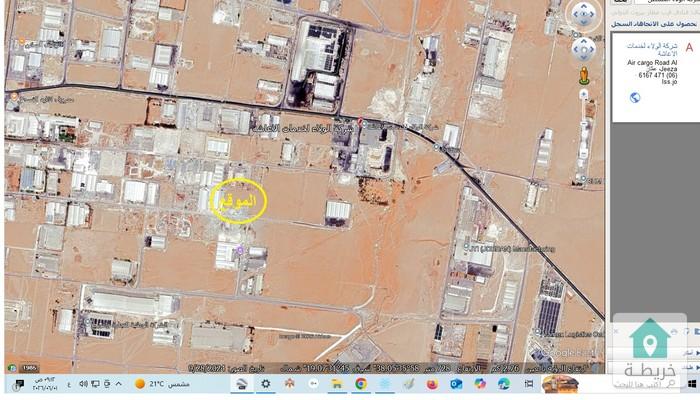
Task: Click the taskbar clock and date
Action: click(46, 384)
